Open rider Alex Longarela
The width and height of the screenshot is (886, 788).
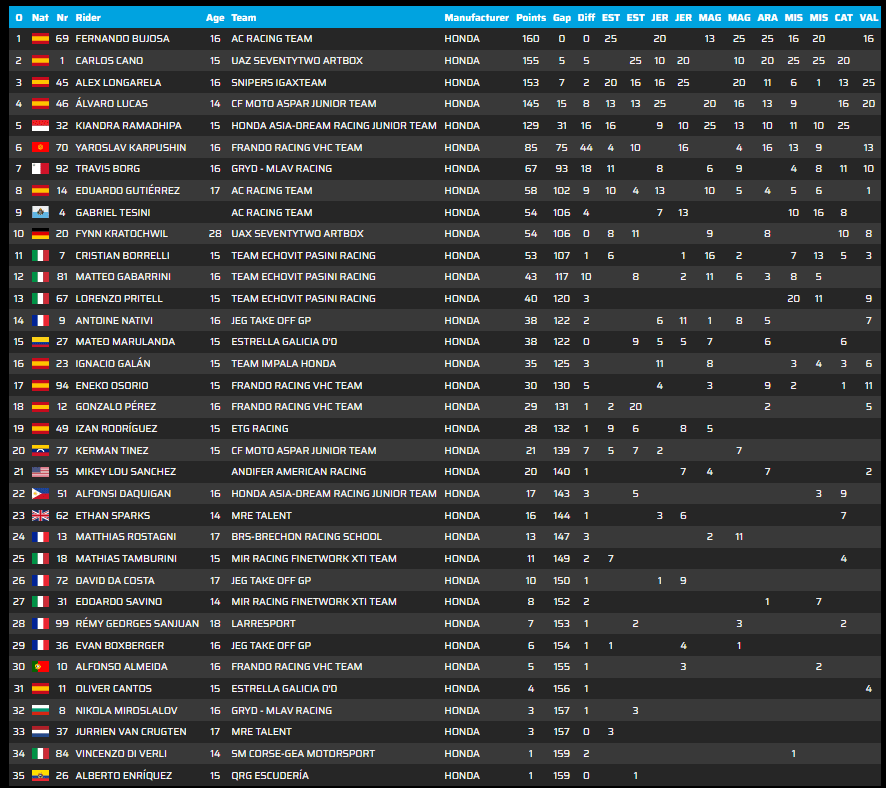coord(118,82)
